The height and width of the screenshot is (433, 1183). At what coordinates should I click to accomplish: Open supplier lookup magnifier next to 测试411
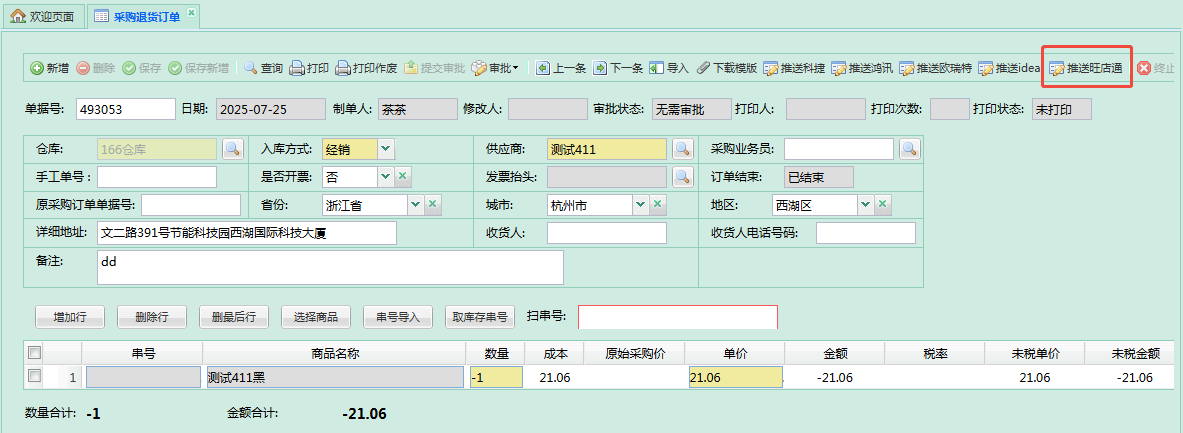point(682,149)
